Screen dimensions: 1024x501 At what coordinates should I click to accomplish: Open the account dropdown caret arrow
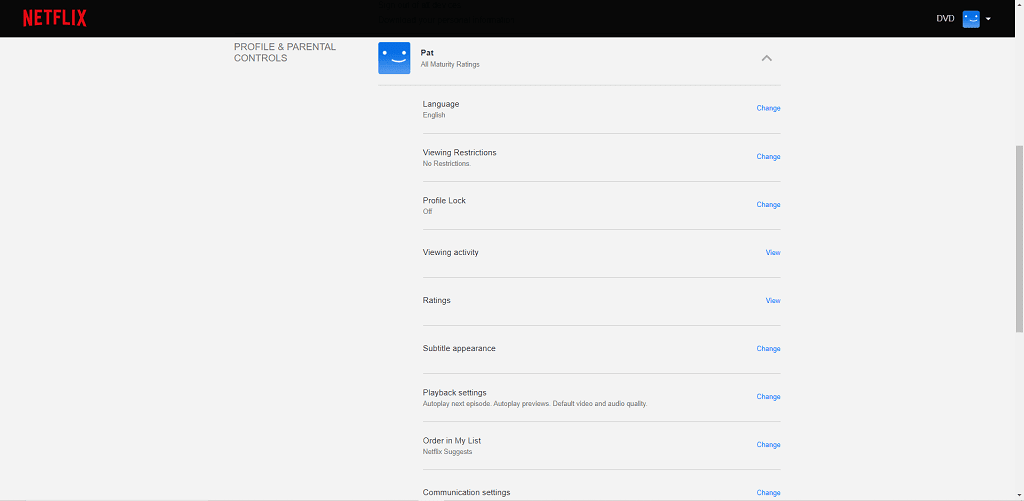coord(988,19)
